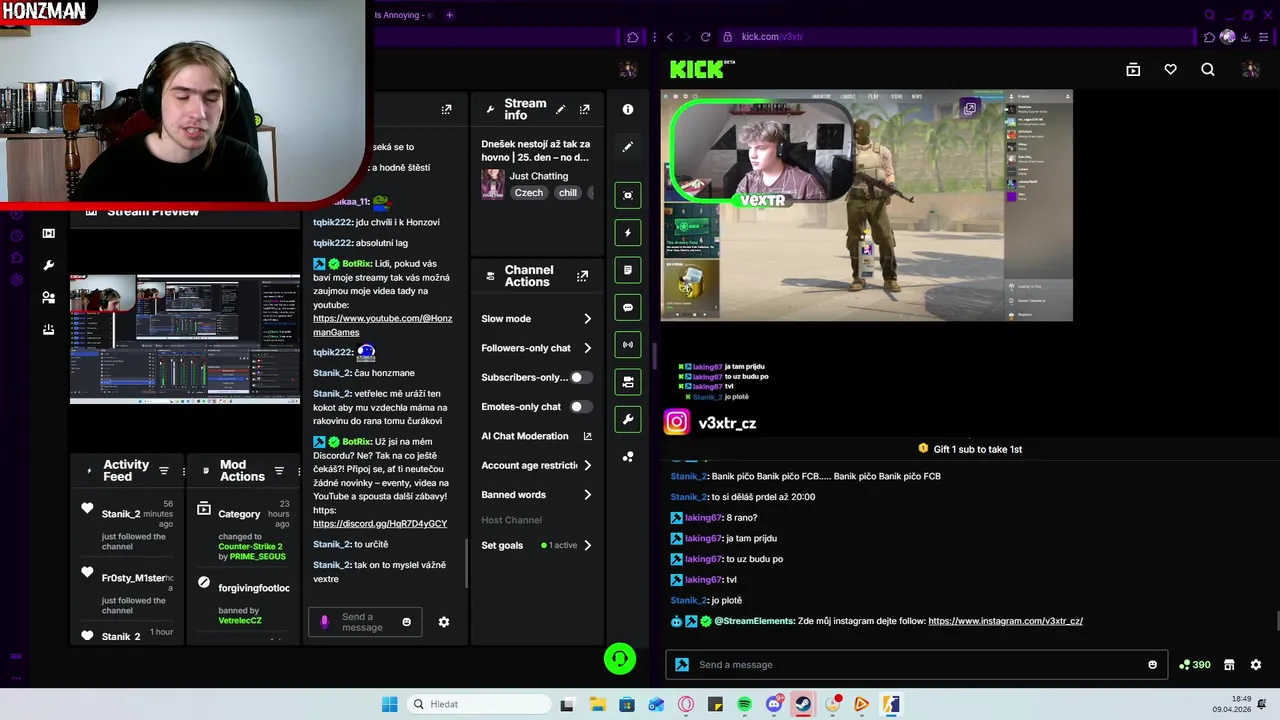1280x720 pixels.
Task: Open the Honzman YouTube link in chat
Action: [382, 325]
